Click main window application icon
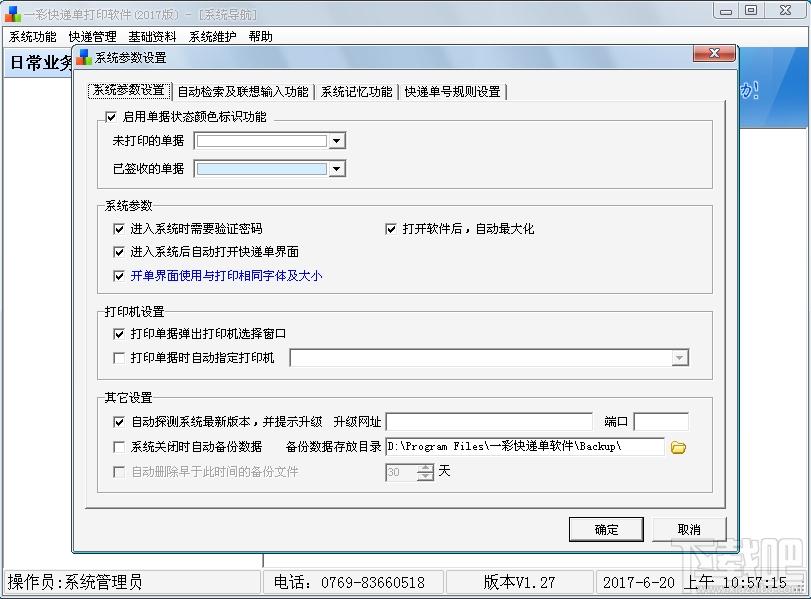Screen dimensions: 811x599 click(12, 14)
